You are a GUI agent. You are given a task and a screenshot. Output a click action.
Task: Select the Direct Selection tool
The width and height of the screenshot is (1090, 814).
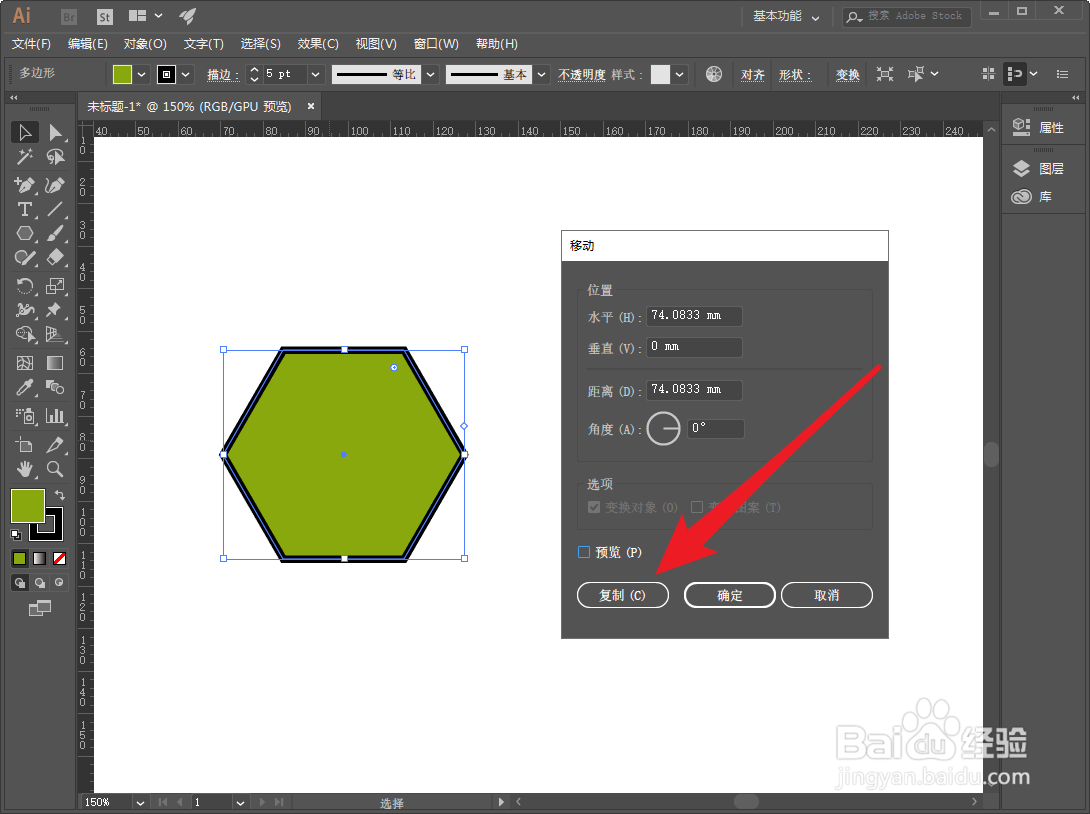(x=55, y=132)
